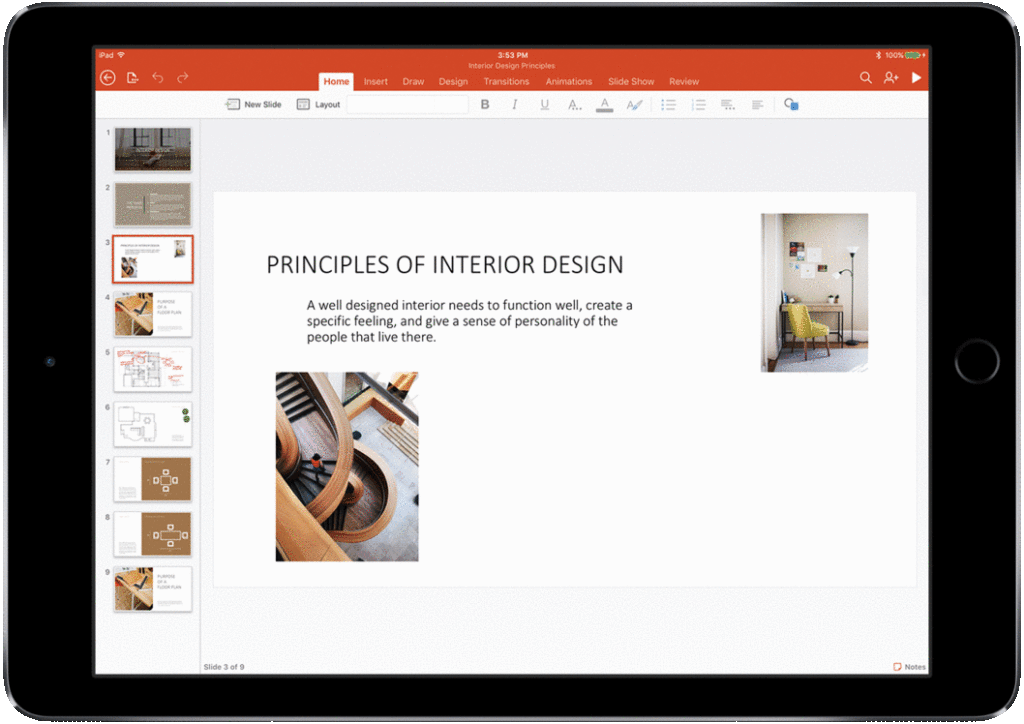Toggle italic formatting
The height and width of the screenshot is (724, 1024).
point(515,104)
